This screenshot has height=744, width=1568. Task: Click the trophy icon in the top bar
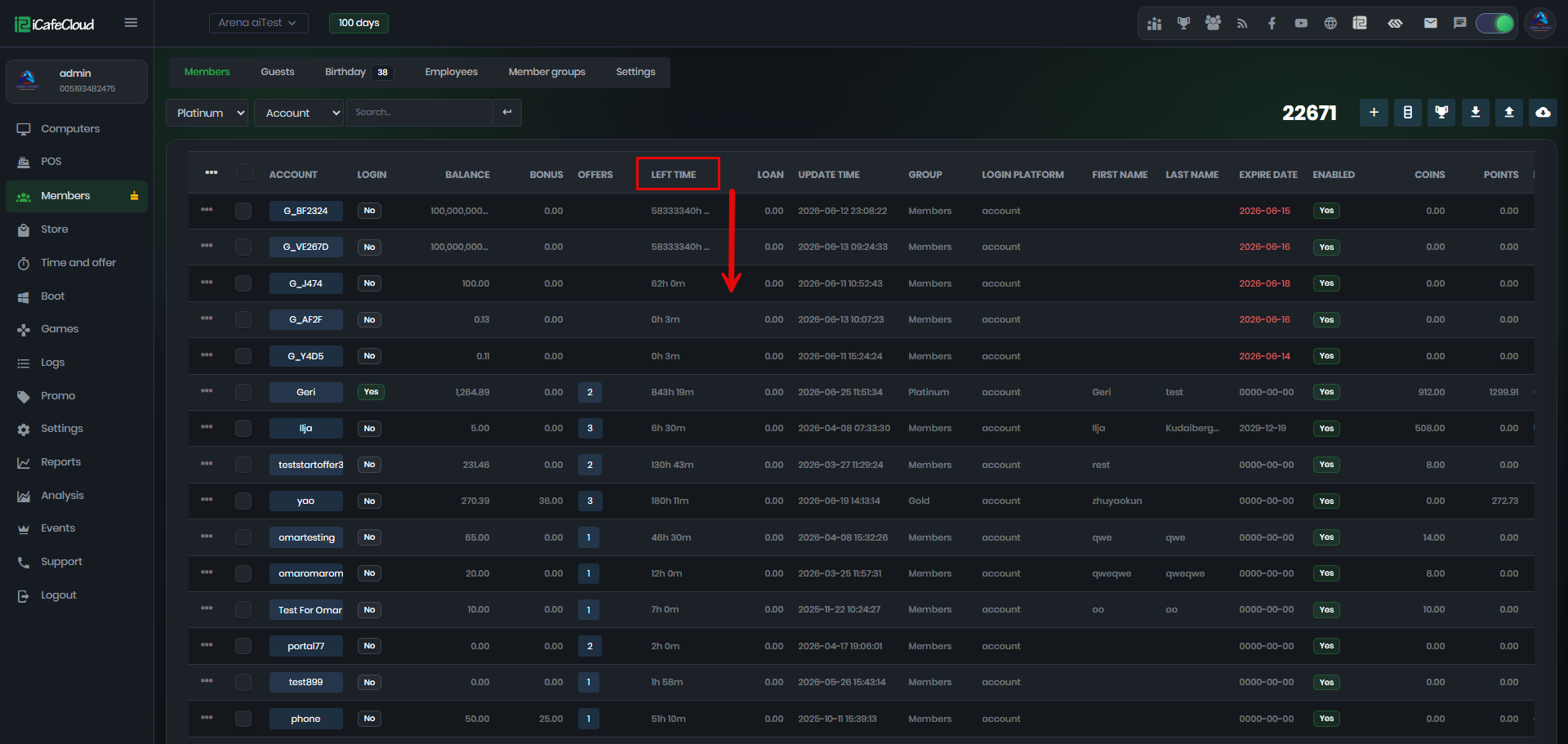tap(1183, 24)
